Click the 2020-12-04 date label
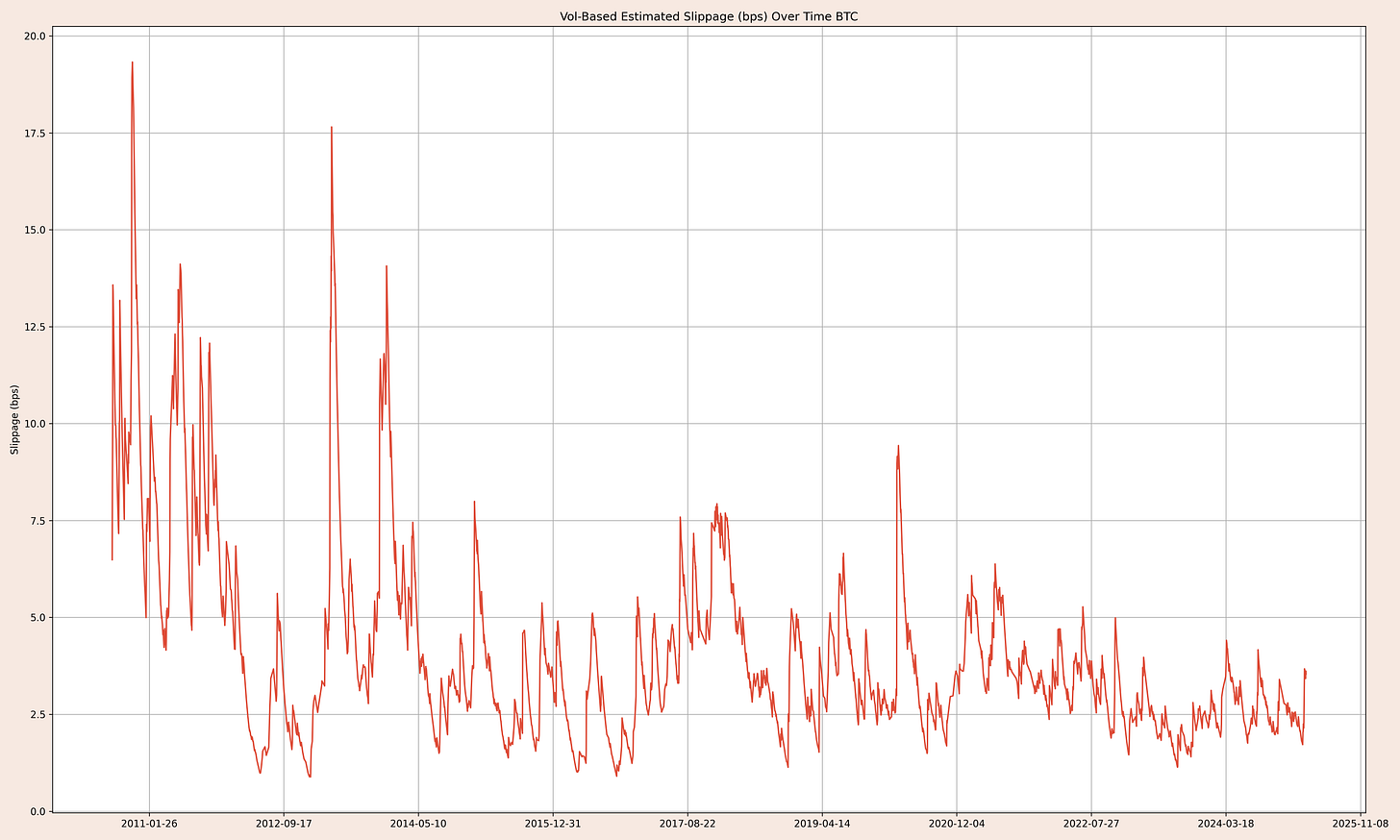The width and height of the screenshot is (1400, 840). tap(957, 824)
